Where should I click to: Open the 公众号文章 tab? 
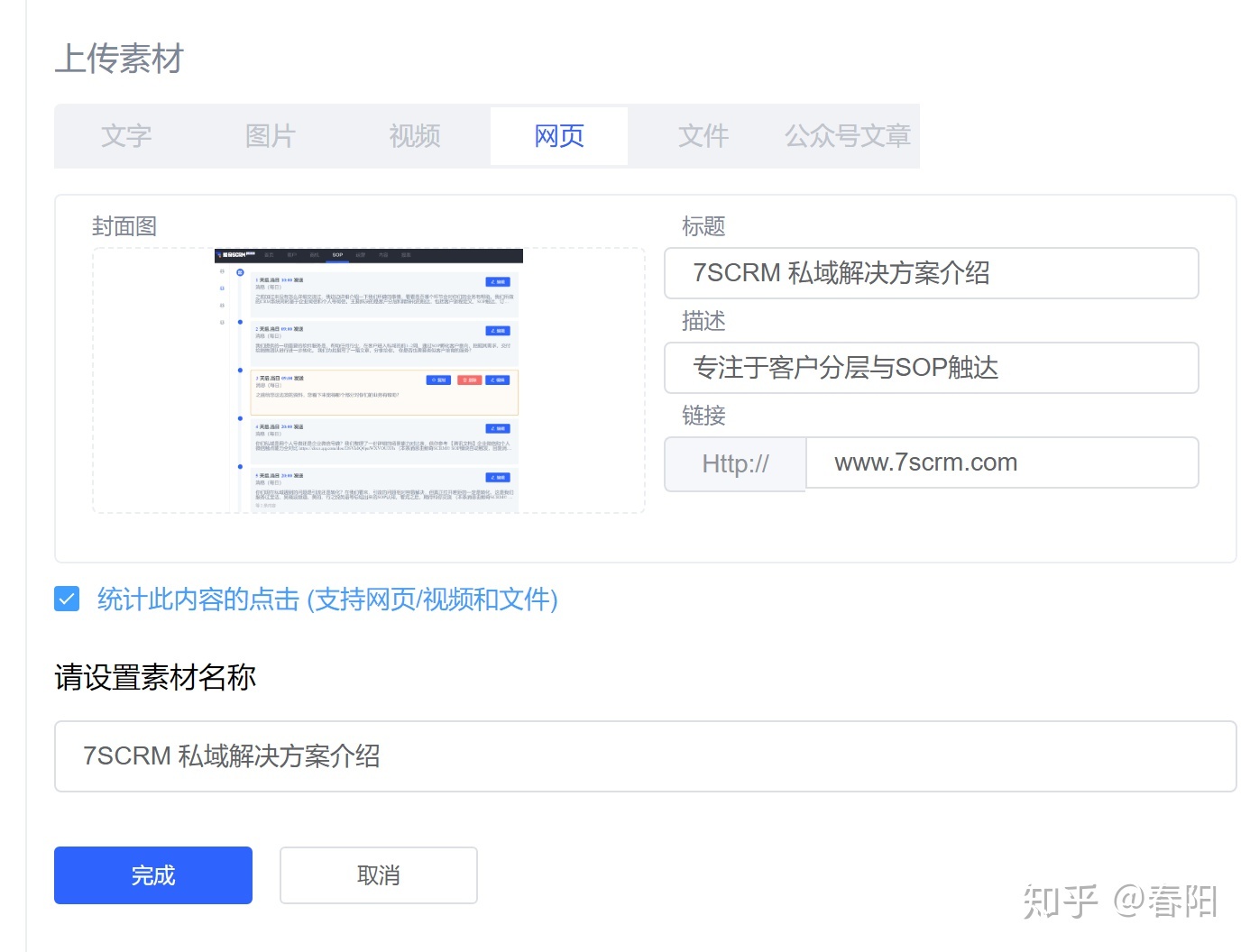click(x=848, y=136)
